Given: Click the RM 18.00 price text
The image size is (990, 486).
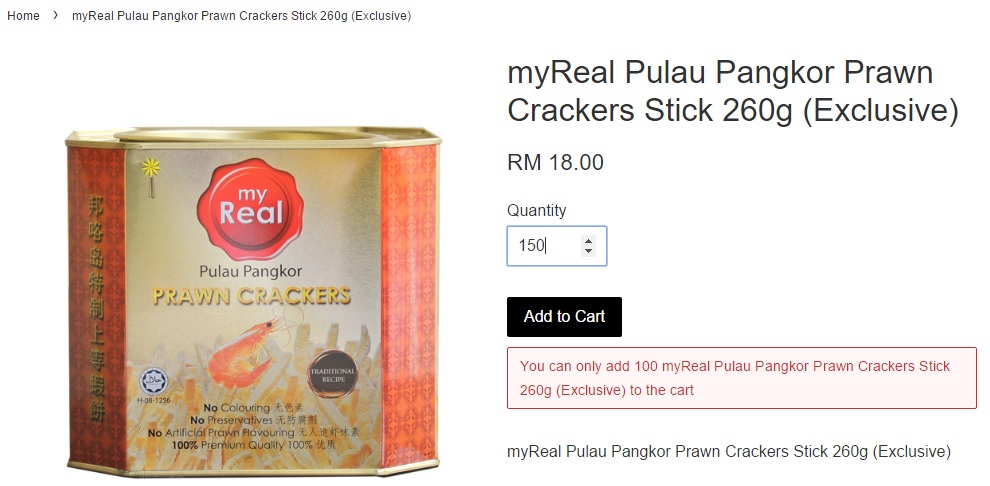Looking at the screenshot, I should click(555, 162).
